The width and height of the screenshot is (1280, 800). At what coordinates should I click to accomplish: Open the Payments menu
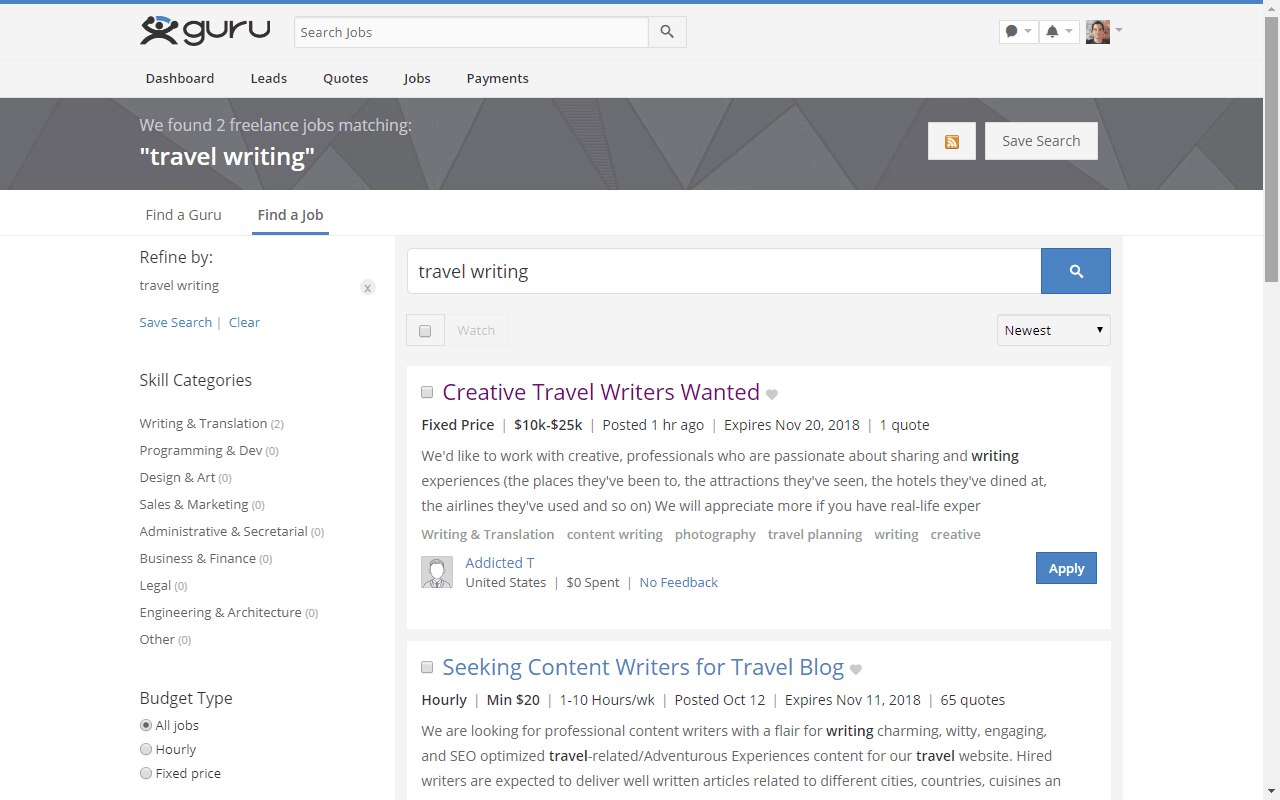(x=497, y=78)
